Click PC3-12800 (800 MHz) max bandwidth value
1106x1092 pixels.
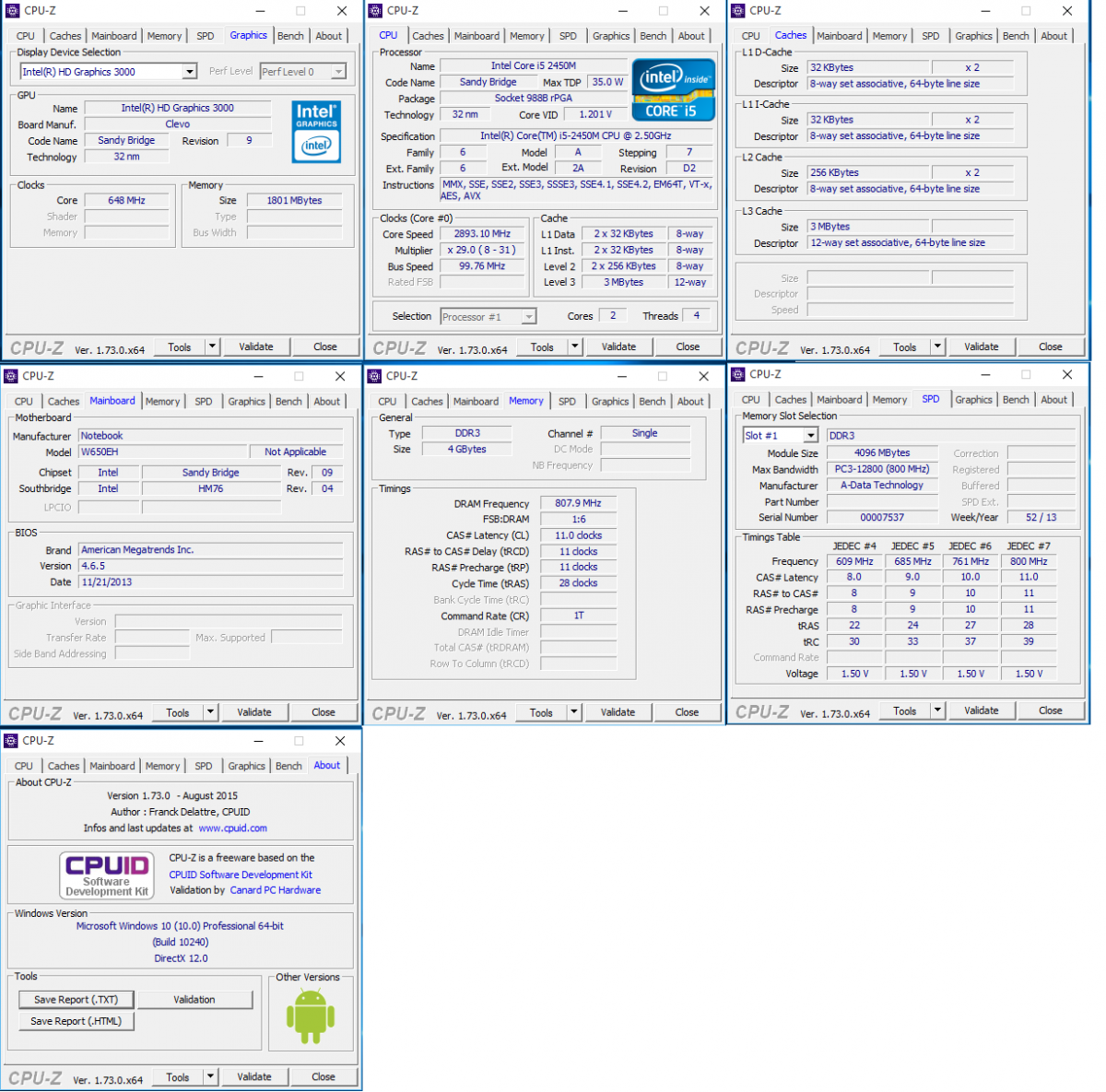tap(882, 470)
